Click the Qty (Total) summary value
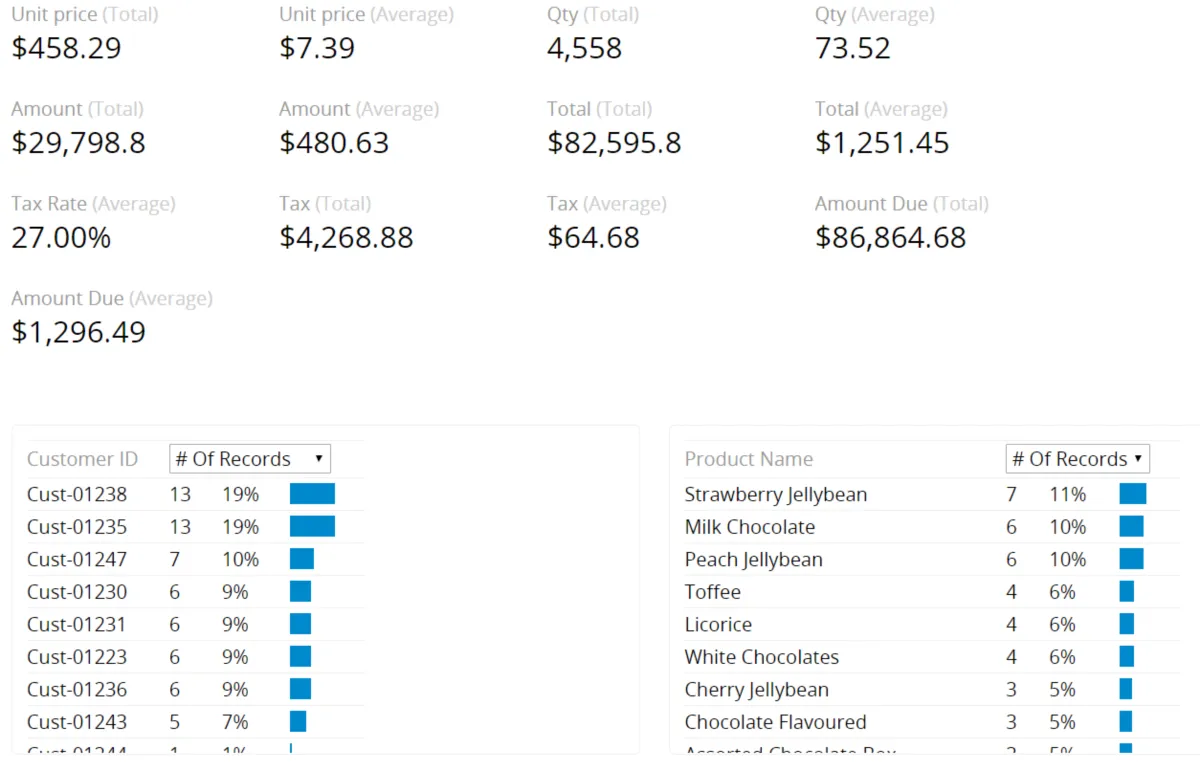The height and width of the screenshot is (771, 1200). coord(584,48)
